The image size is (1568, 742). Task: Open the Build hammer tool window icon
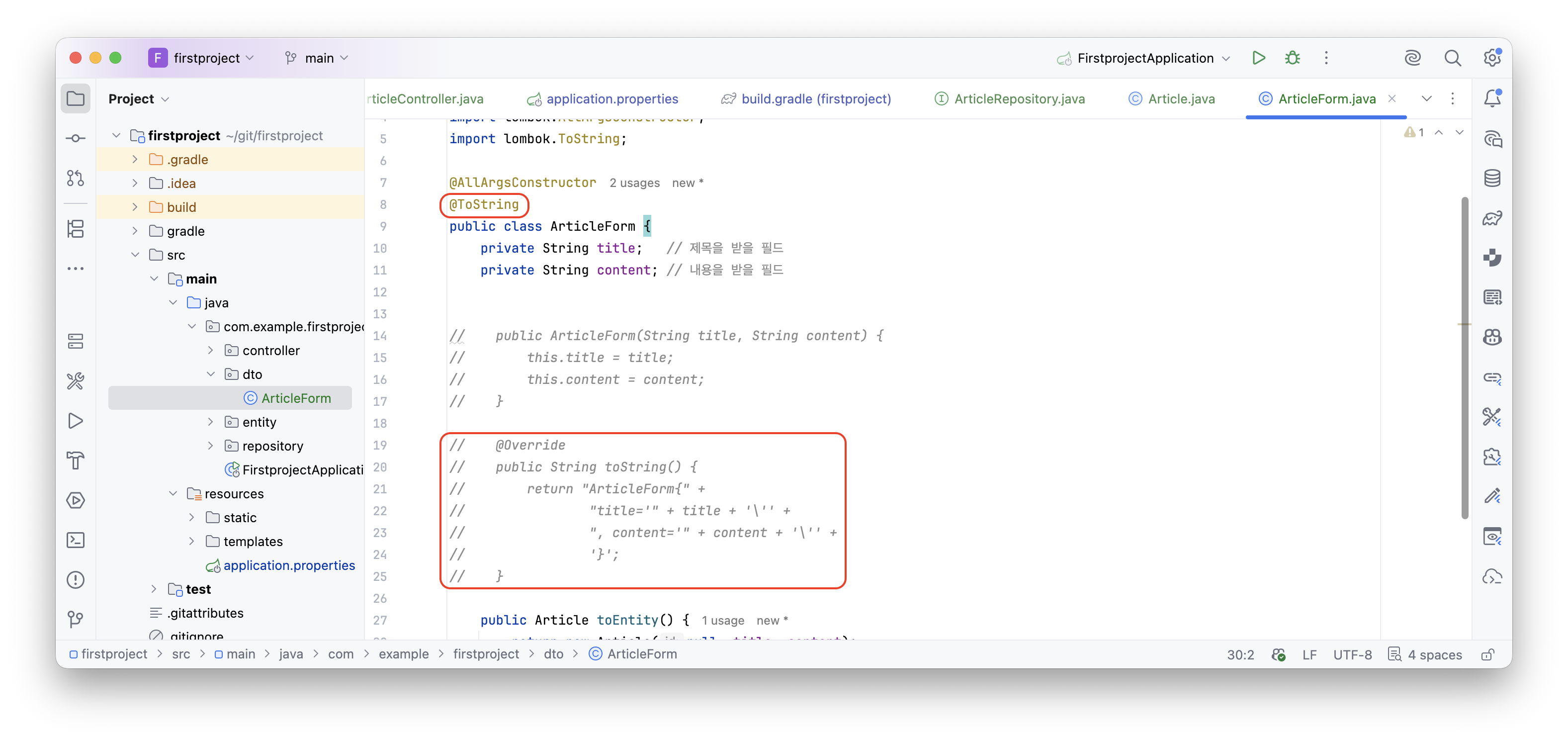[76, 461]
